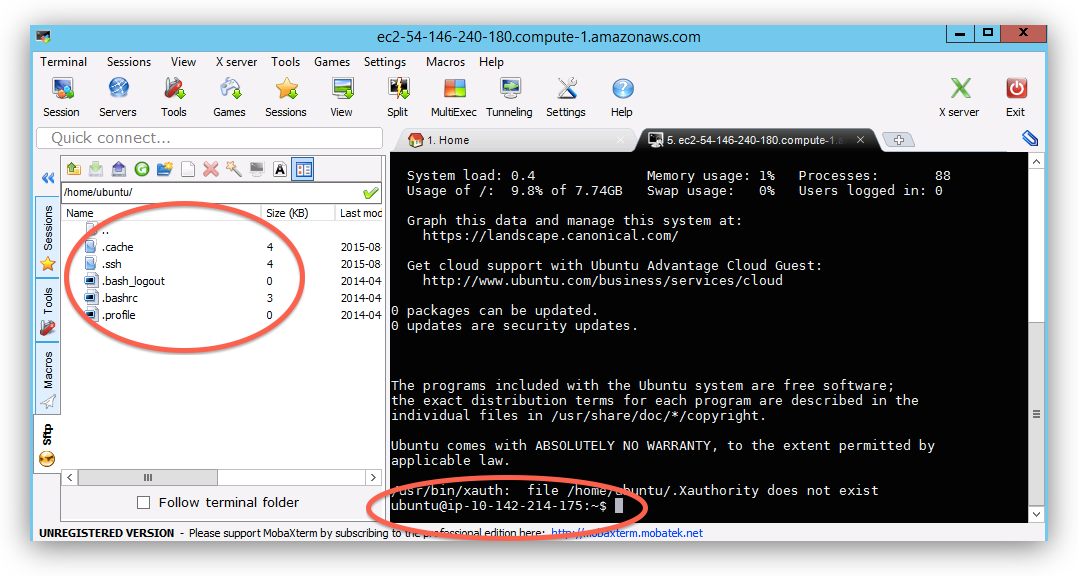Enable Follow terminal folder checkbox

144,503
